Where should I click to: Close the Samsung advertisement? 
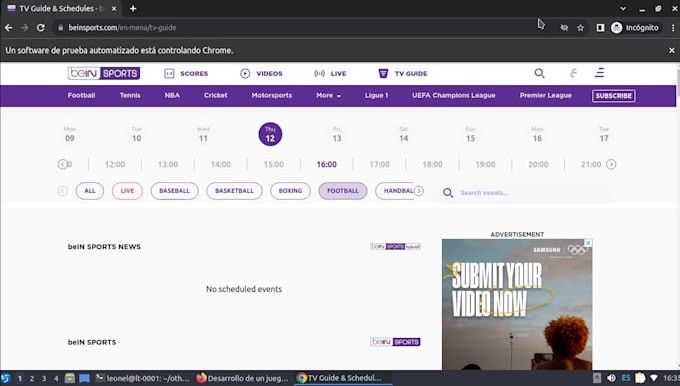click(588, 243)
